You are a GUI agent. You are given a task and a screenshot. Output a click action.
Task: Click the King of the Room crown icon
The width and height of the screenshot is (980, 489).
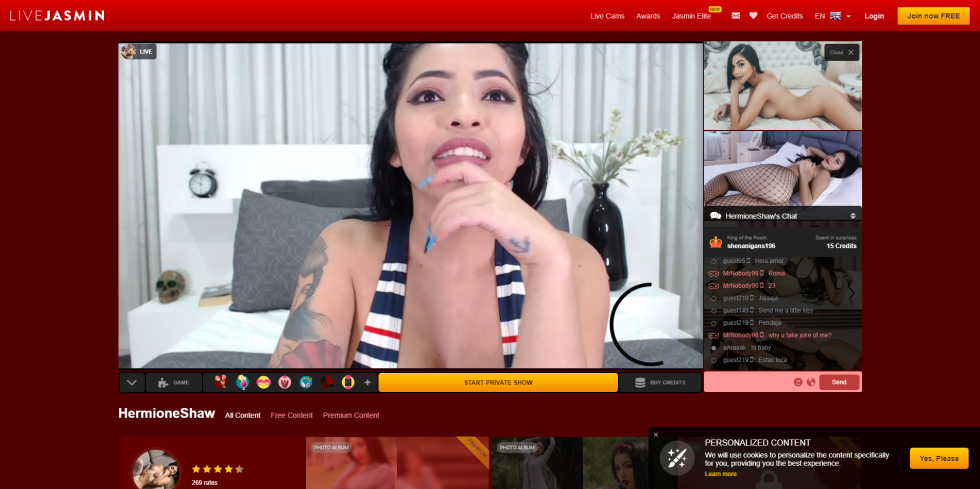click(x=715, y=241)
